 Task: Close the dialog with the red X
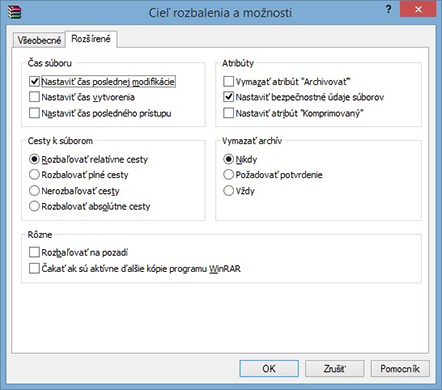(x=418, y=9)
